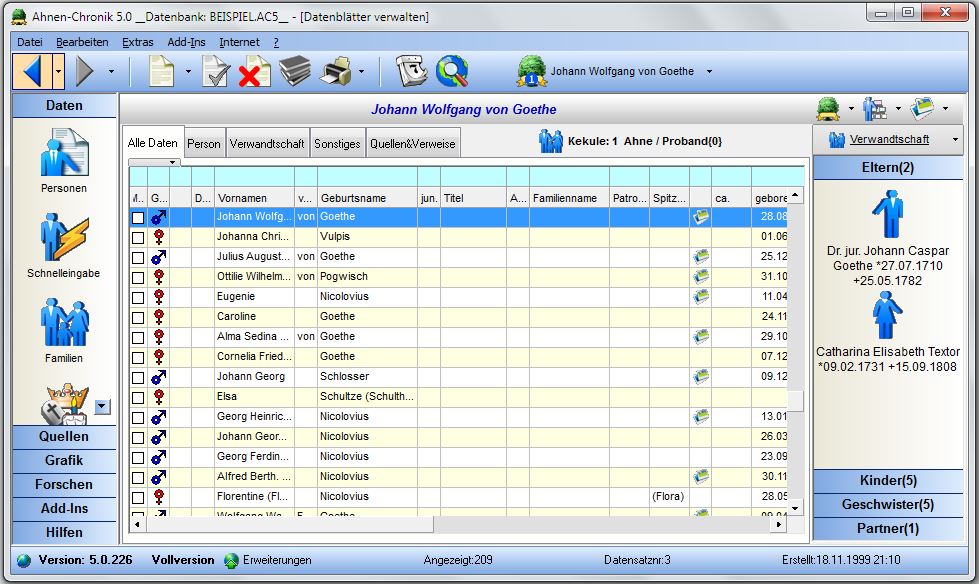This screenshot has height=584, width=979.
Task: Click the blue back navigation arrow
Action: (32, 71)
